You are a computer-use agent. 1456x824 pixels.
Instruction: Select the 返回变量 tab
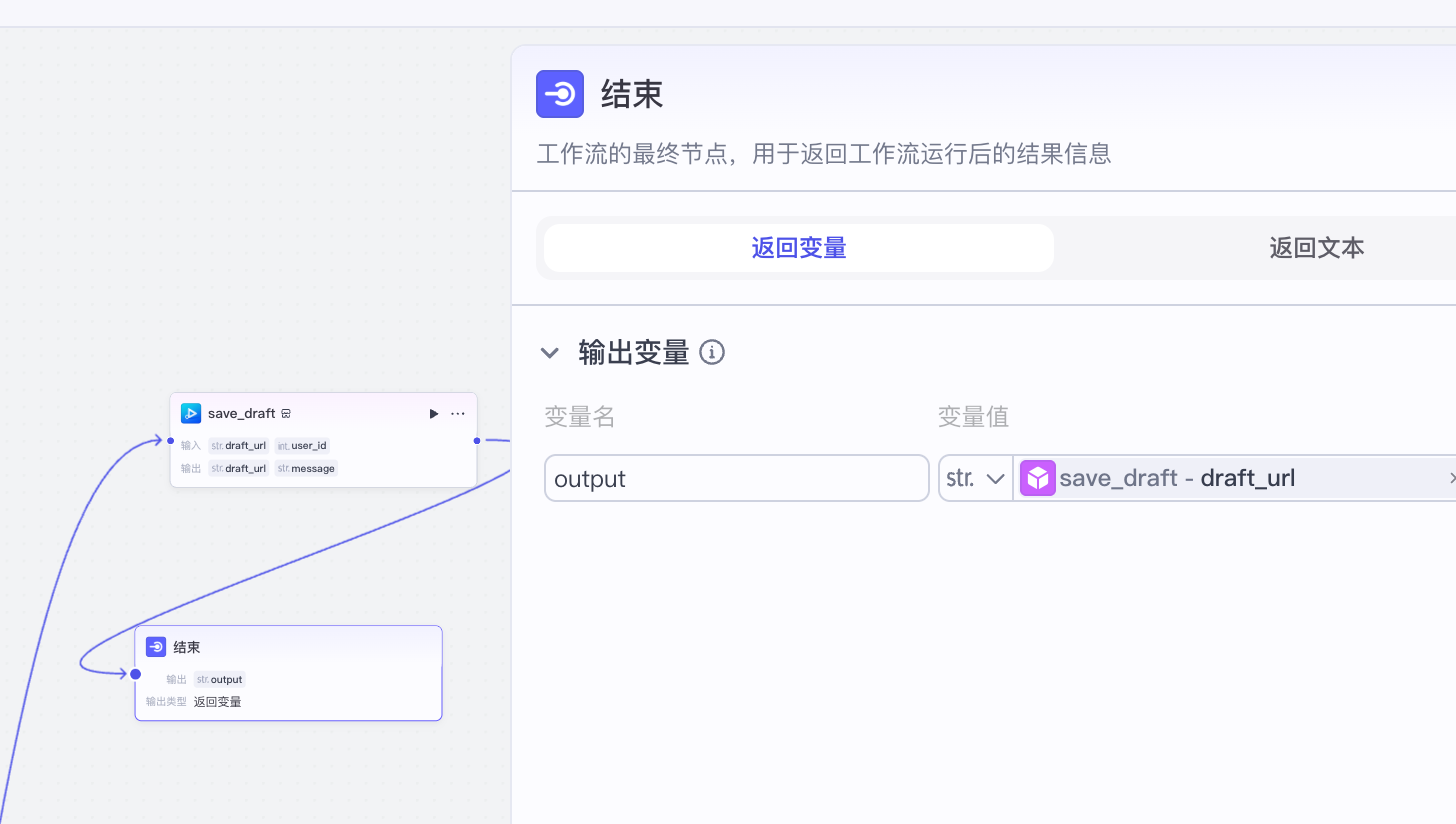797,247
